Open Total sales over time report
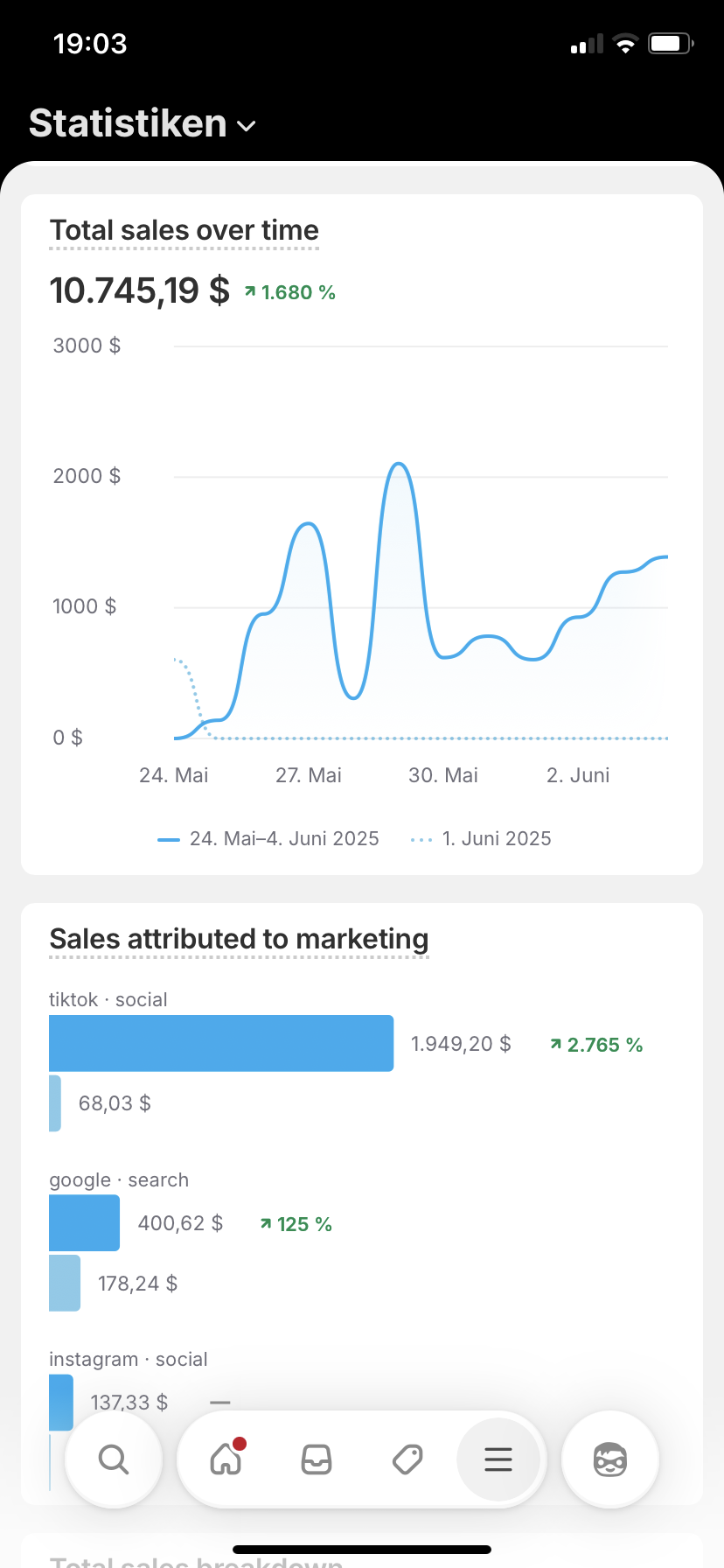The height and width of the screenshot is (1568, 724). 184,230
